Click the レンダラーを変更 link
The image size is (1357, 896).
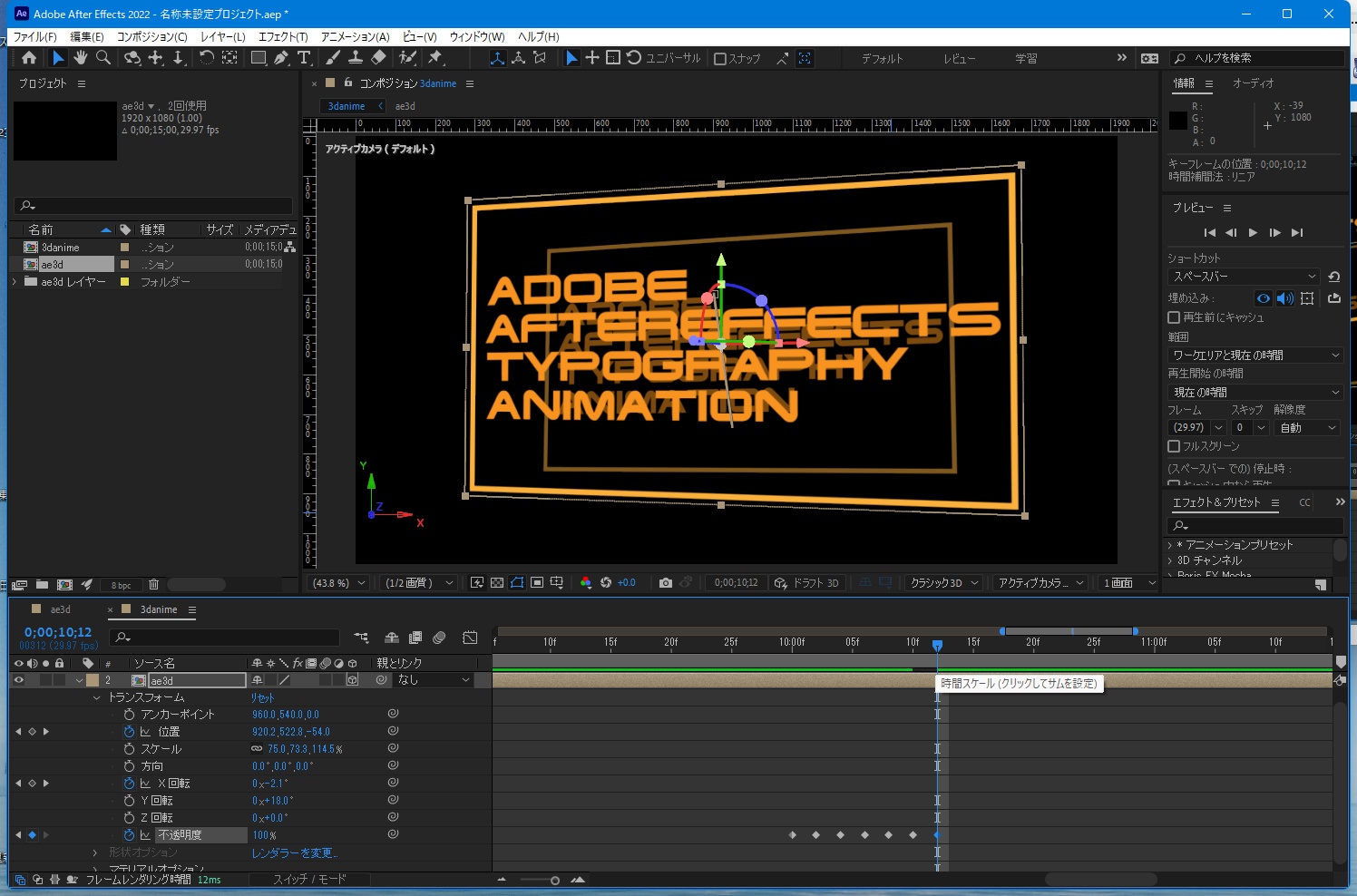pos(294,853)
